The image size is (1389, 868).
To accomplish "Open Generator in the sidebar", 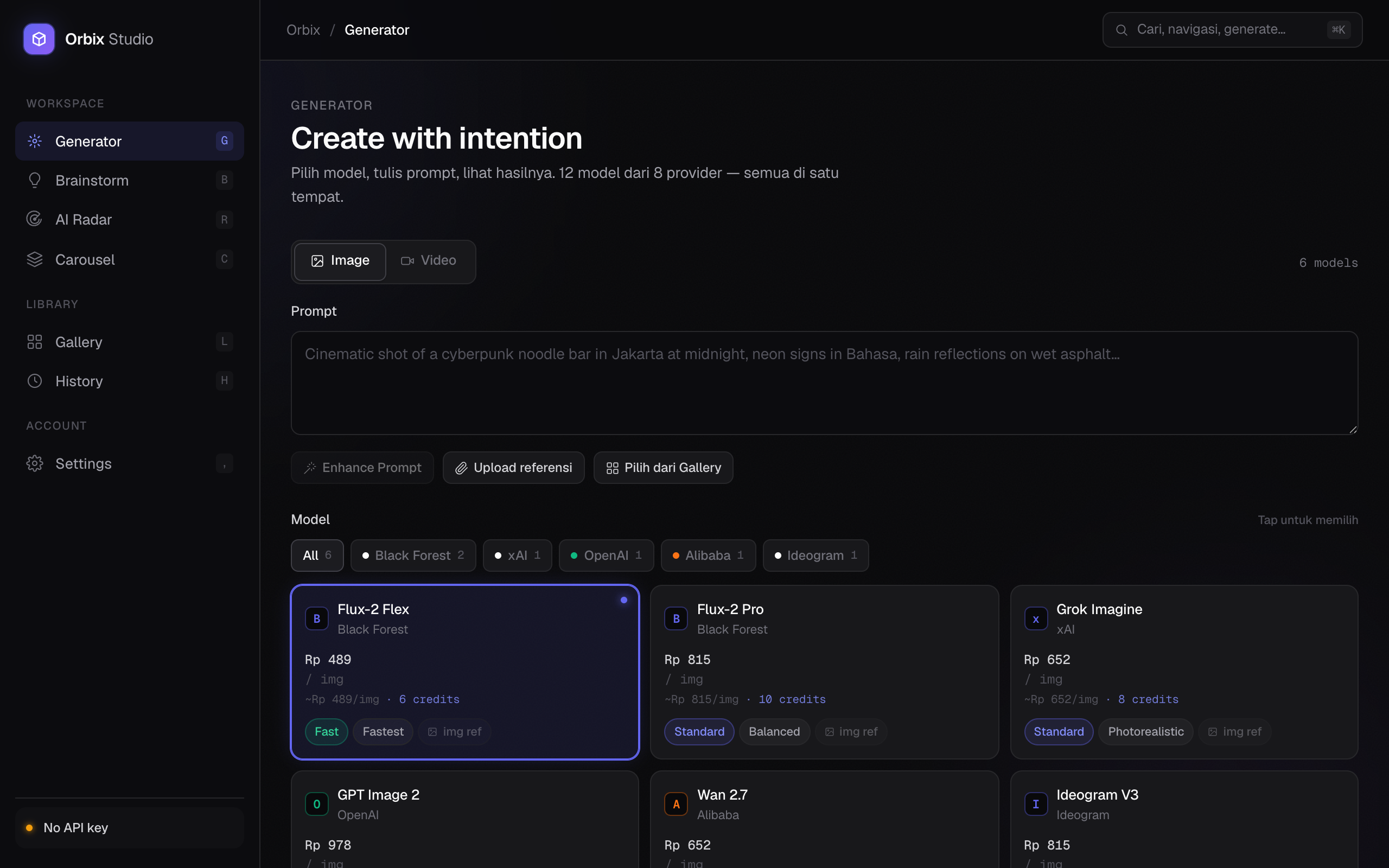I will pyautogui.click(x=130, y=141).
